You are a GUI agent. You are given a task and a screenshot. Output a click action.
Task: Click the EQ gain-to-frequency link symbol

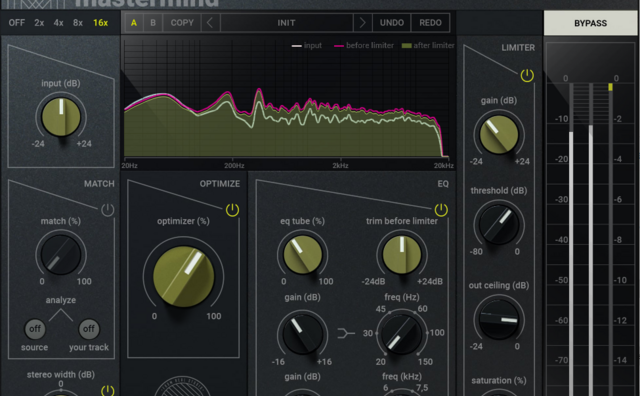coord(346,334)
